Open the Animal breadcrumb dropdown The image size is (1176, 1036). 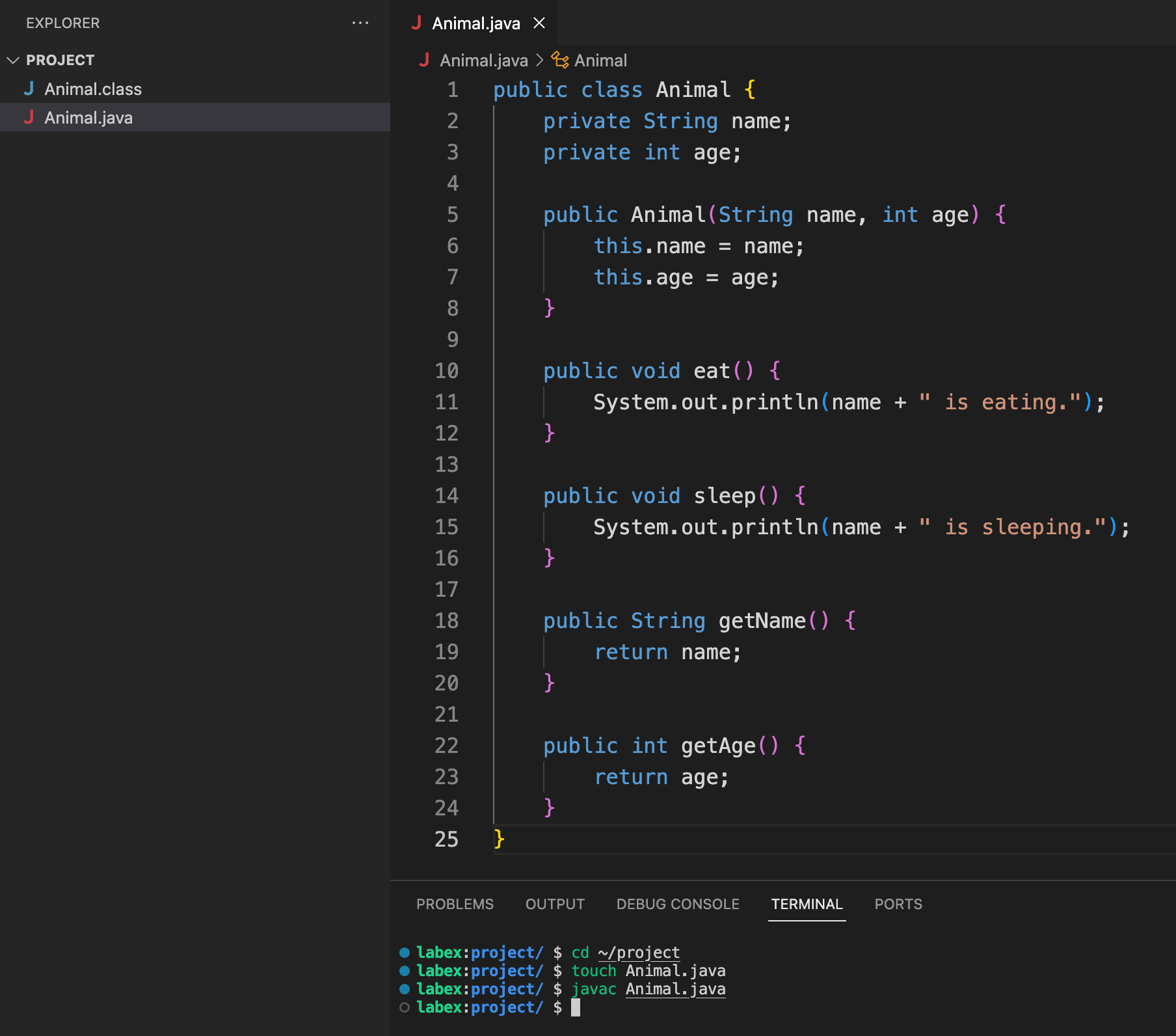tap(599, 60)
